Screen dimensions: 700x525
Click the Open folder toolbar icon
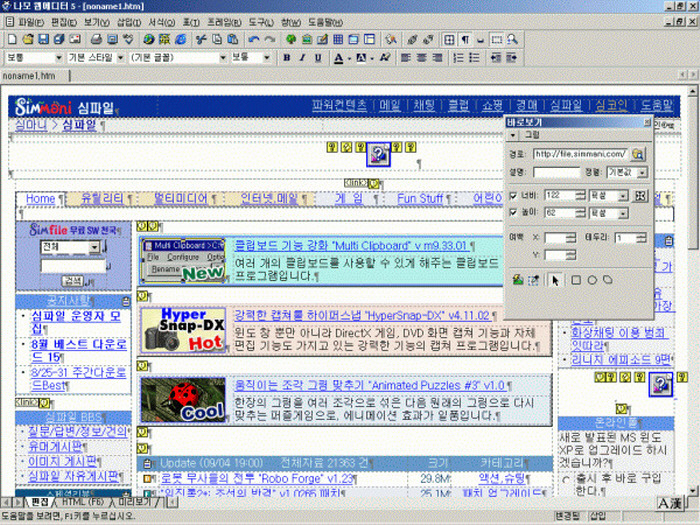point(28,39)
